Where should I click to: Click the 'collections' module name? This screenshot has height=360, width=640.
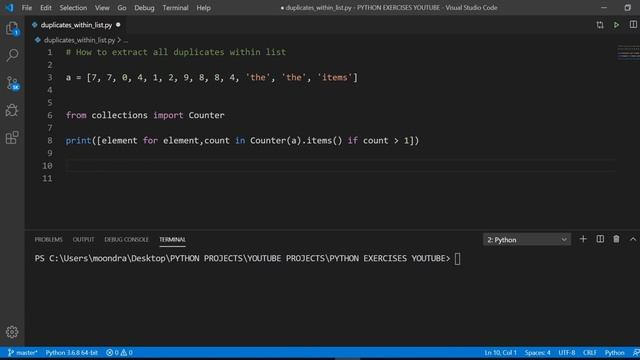[120, 116]
